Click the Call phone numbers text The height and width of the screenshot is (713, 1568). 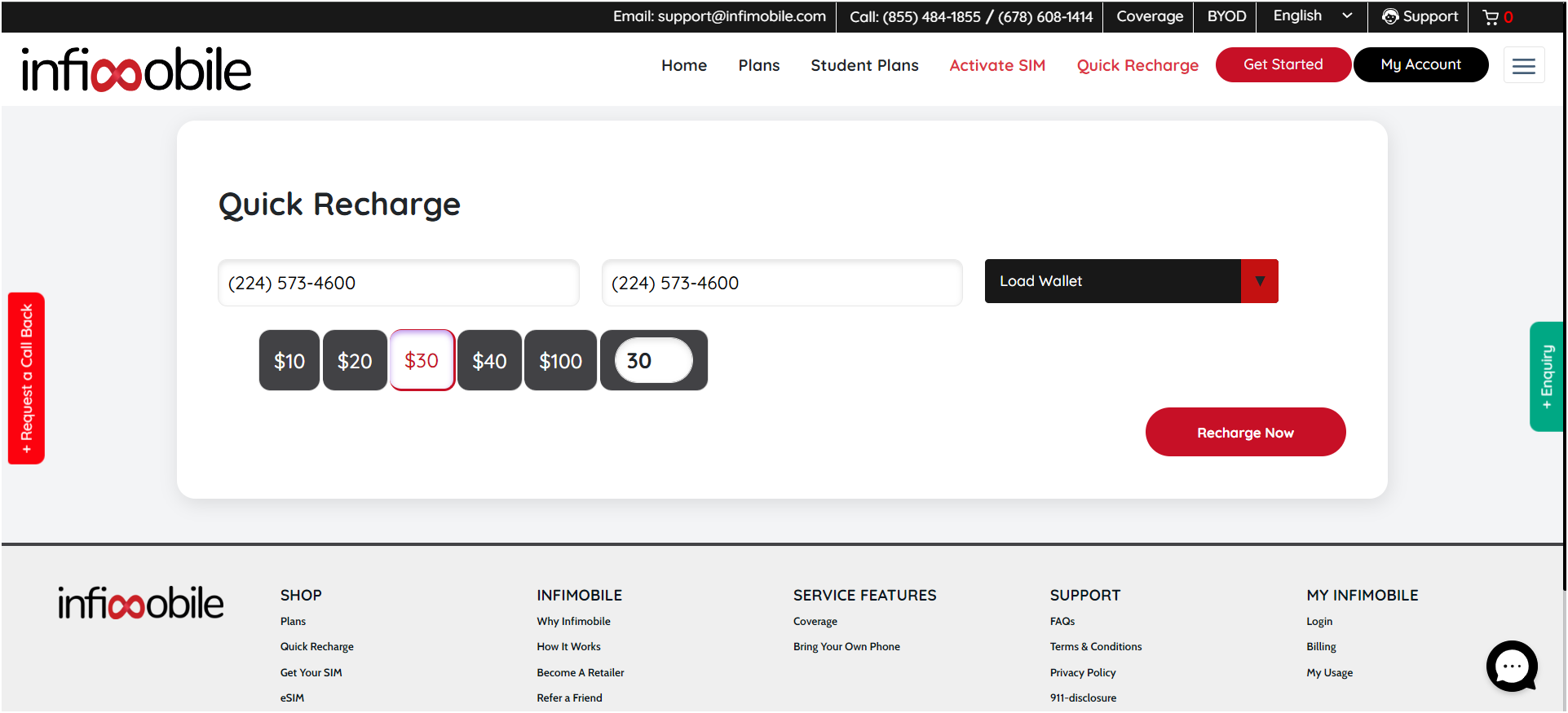coord(971,17)
